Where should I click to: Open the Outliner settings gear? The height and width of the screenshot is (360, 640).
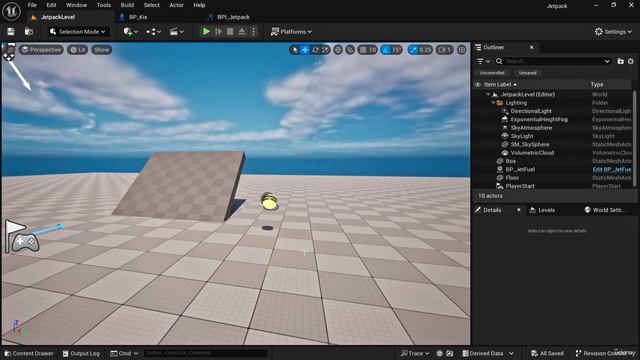click(631, 61)
